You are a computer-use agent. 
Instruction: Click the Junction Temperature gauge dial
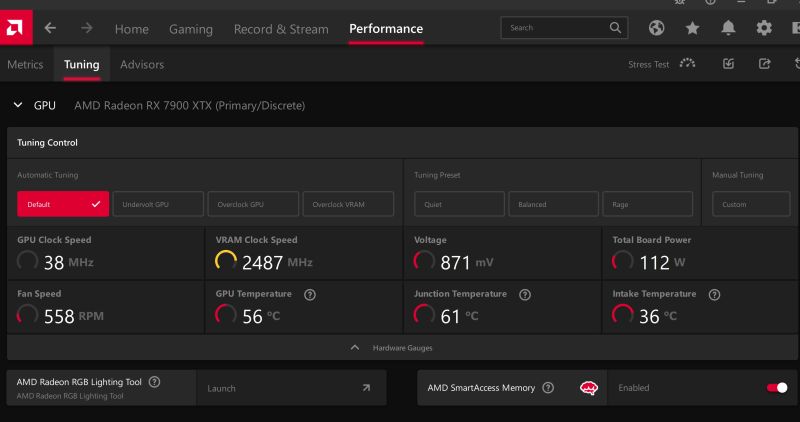[424, 315]
